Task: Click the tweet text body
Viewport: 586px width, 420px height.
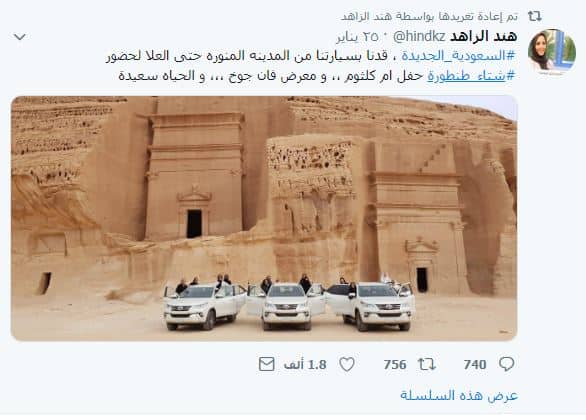Action: [311, 66]
